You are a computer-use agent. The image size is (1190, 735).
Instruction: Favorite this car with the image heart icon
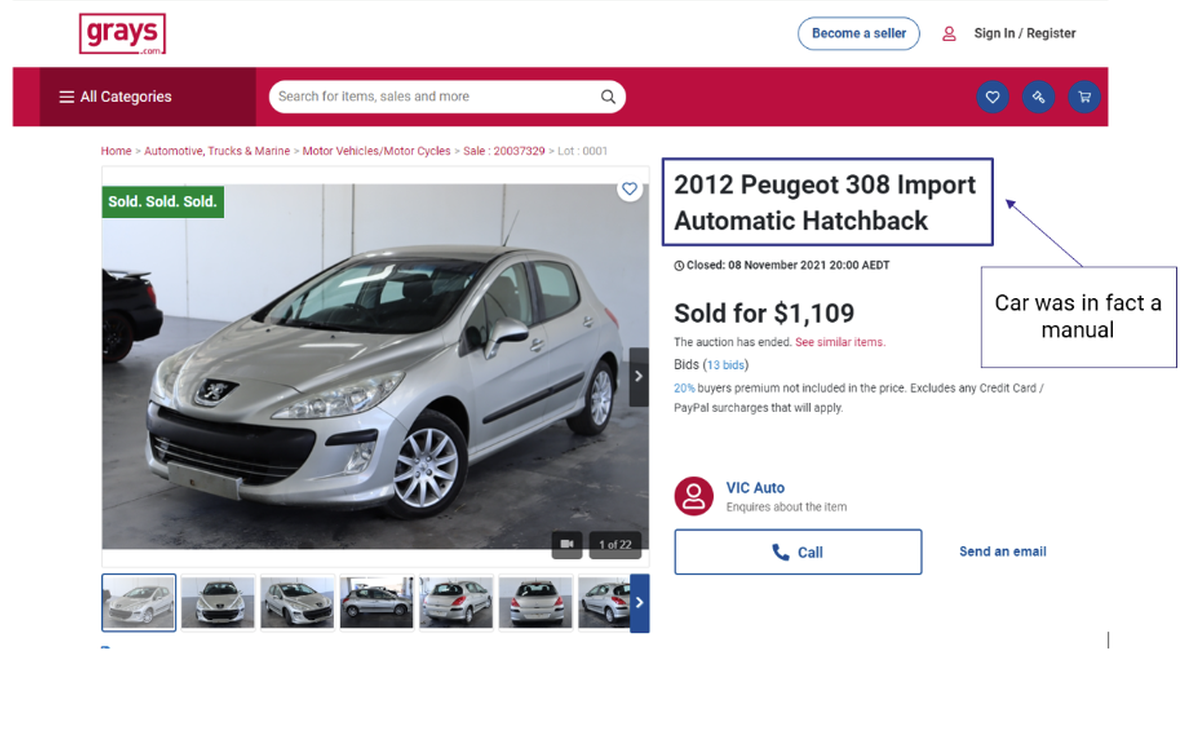[629, 189]
